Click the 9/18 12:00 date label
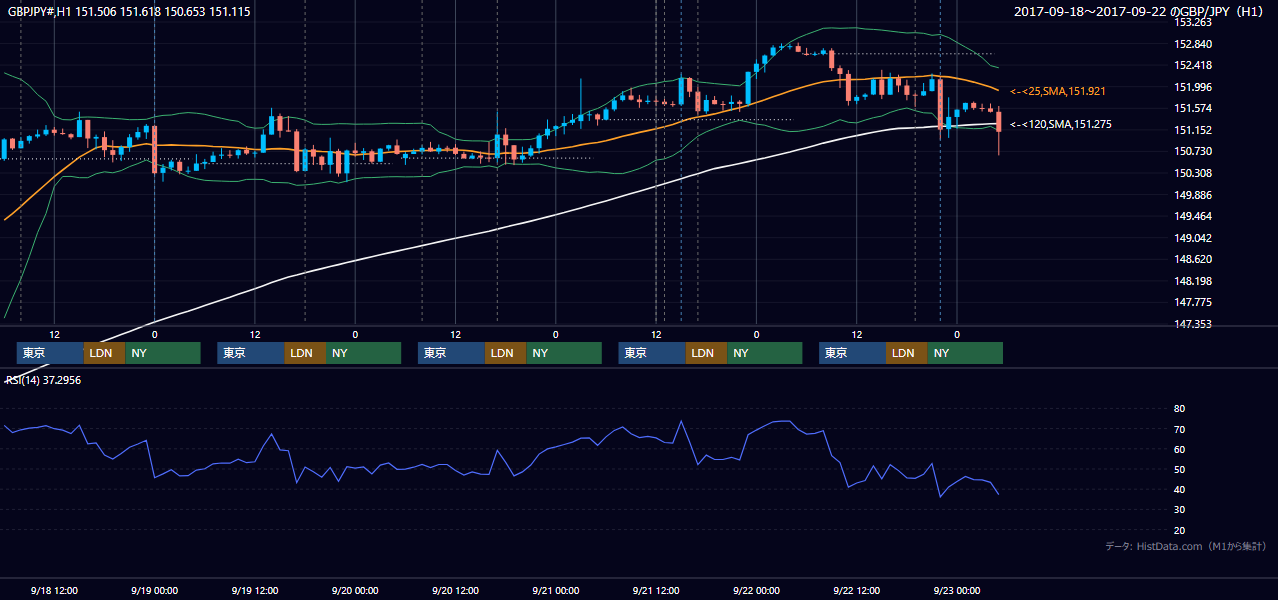The width and height of the screenshot is (1278, 600). [x=54, y=591]
